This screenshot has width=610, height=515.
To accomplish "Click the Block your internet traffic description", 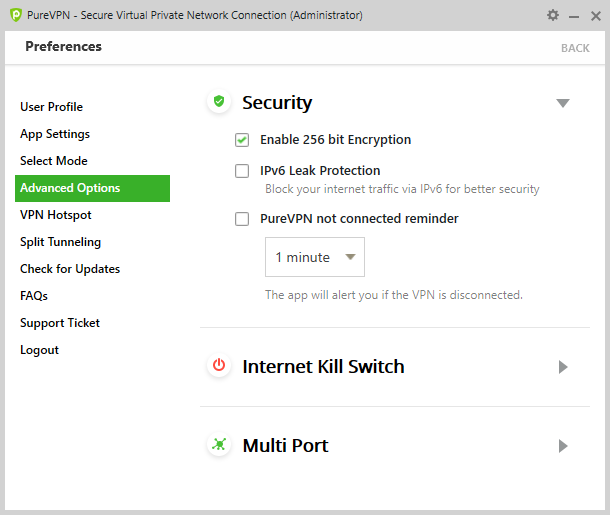I will pyautogui.click(x=402, y=189).
